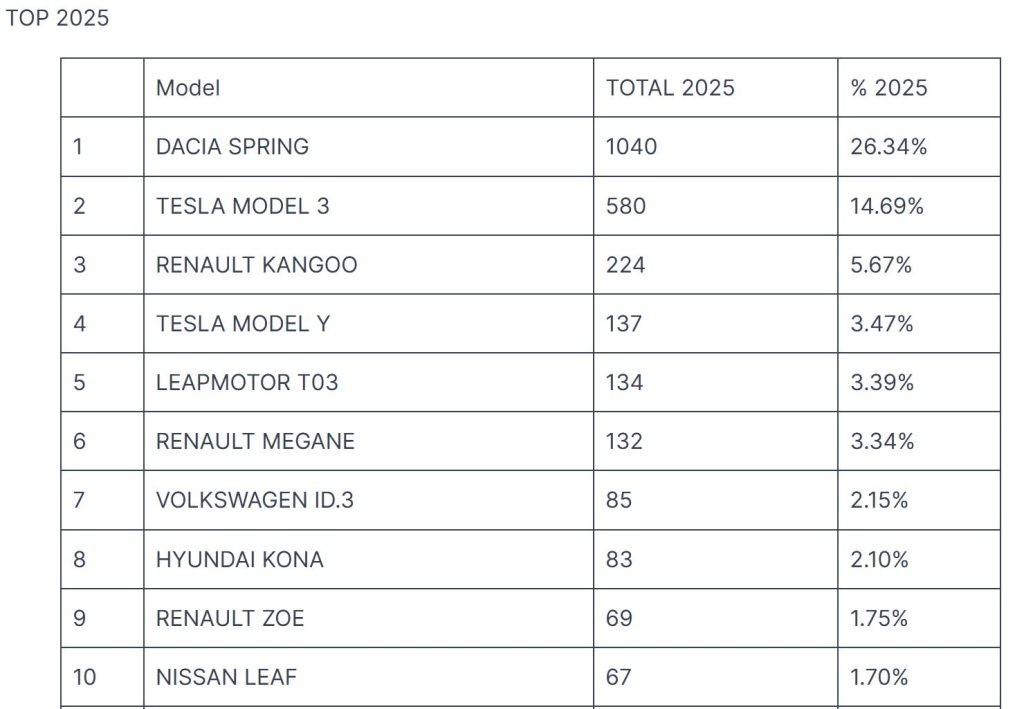Select the DACIA SPRING model cell
The height and width of the screenshot is (709, 1024).
(x=232, y=147)
